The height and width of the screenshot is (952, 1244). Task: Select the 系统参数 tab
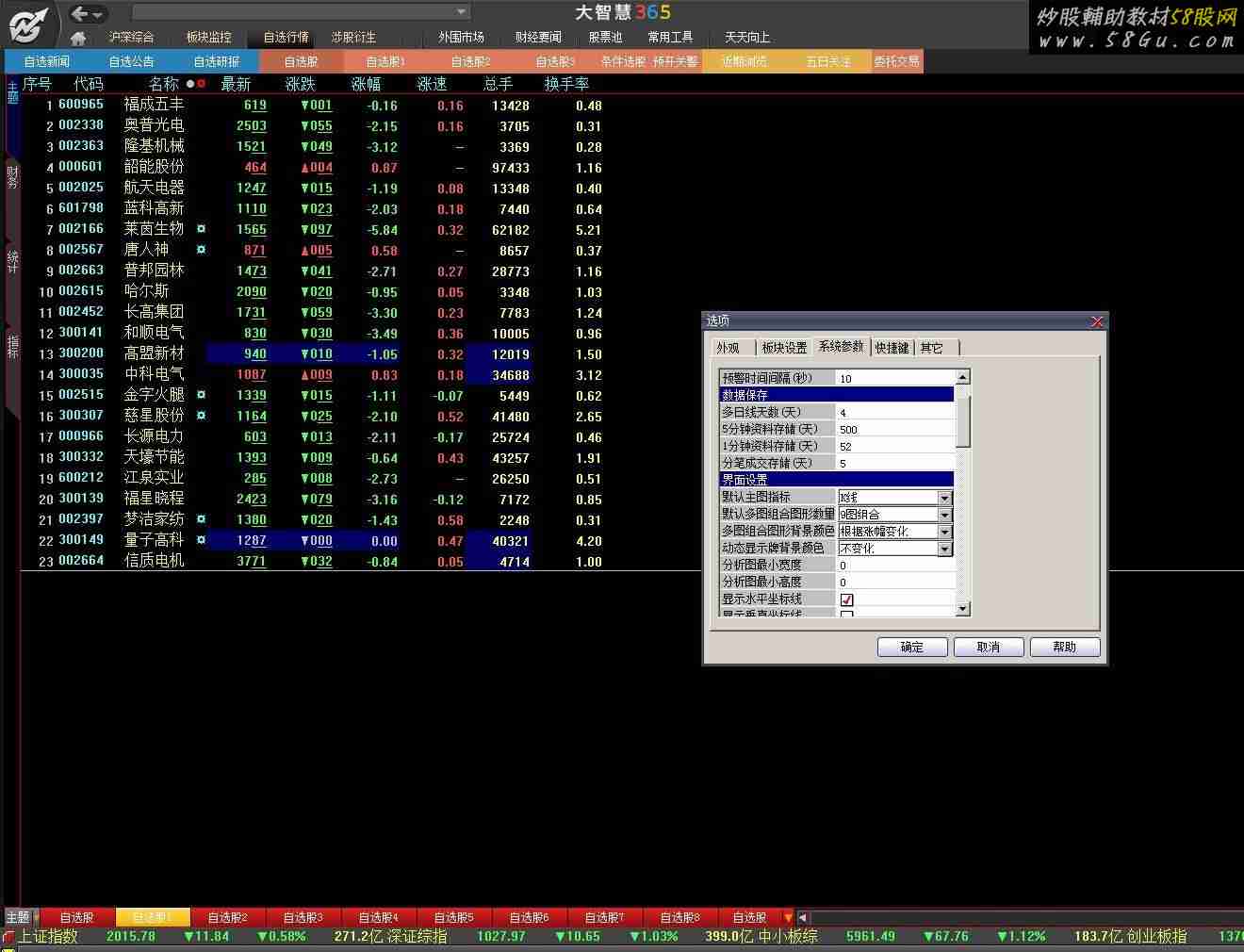841,347
